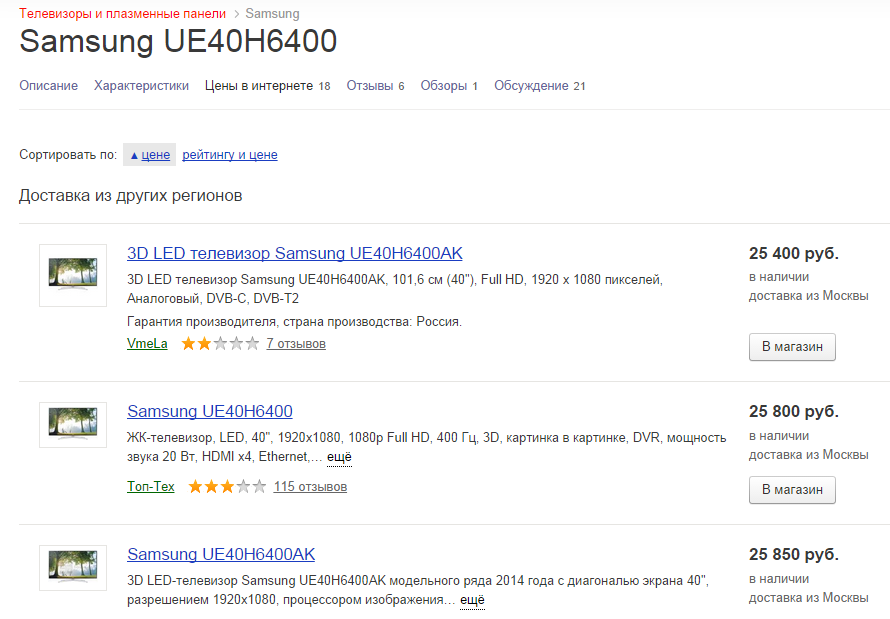Click the third offer's TV thumbnail
The image size is (890, 619).
[73, 568]
